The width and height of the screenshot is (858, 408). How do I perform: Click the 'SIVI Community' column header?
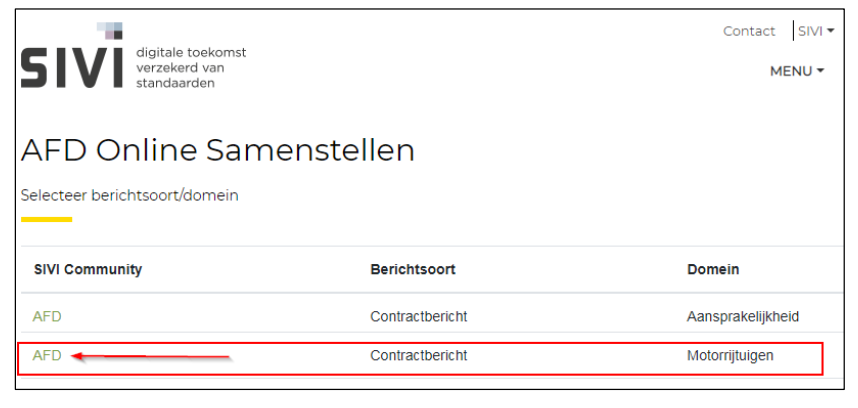click(x=87, y=270)
